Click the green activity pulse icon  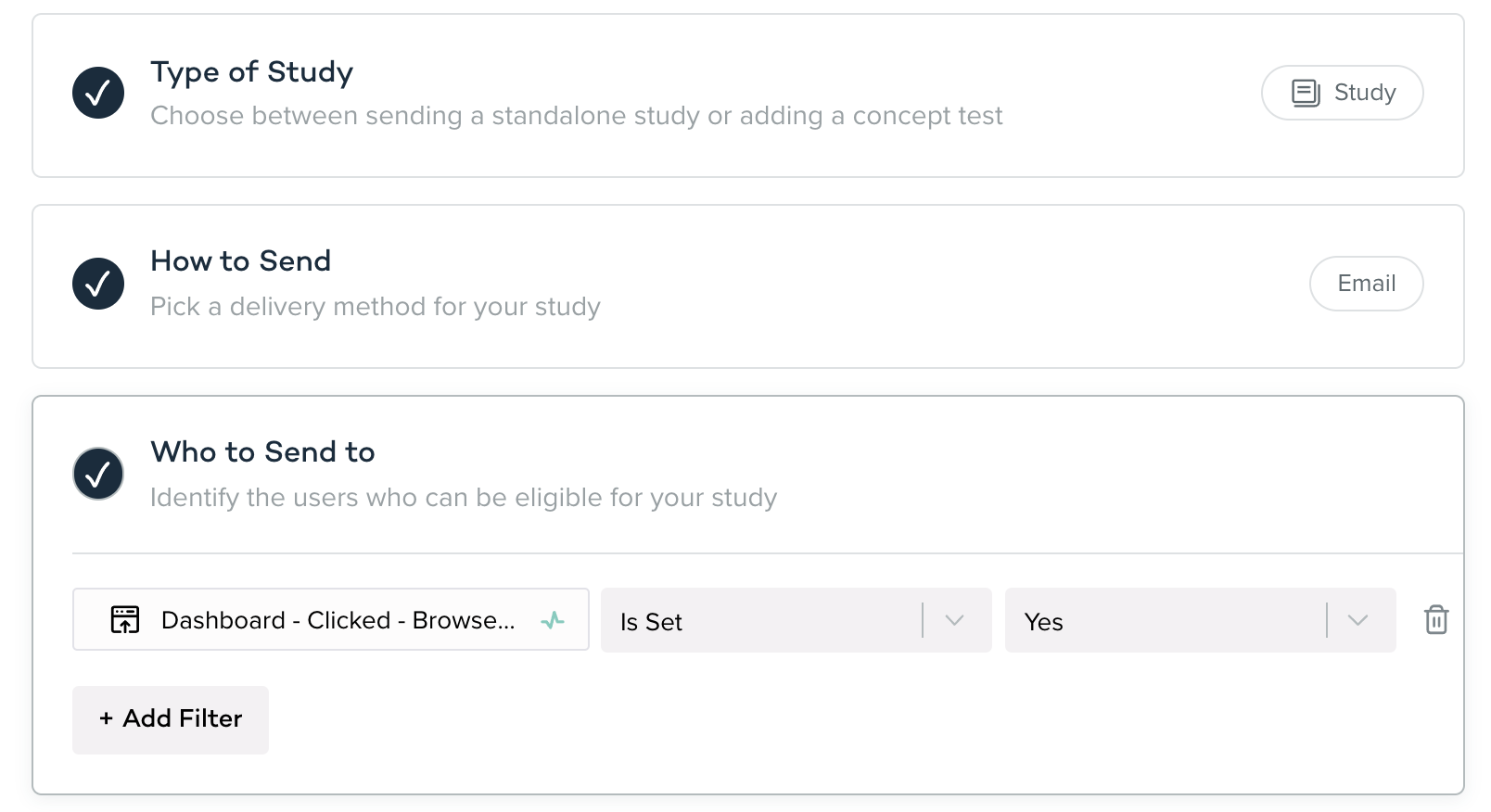click(553, 620)
